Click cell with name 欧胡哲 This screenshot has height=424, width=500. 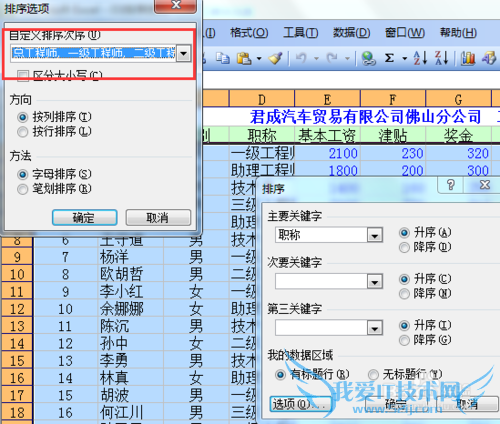coord(131,274)
